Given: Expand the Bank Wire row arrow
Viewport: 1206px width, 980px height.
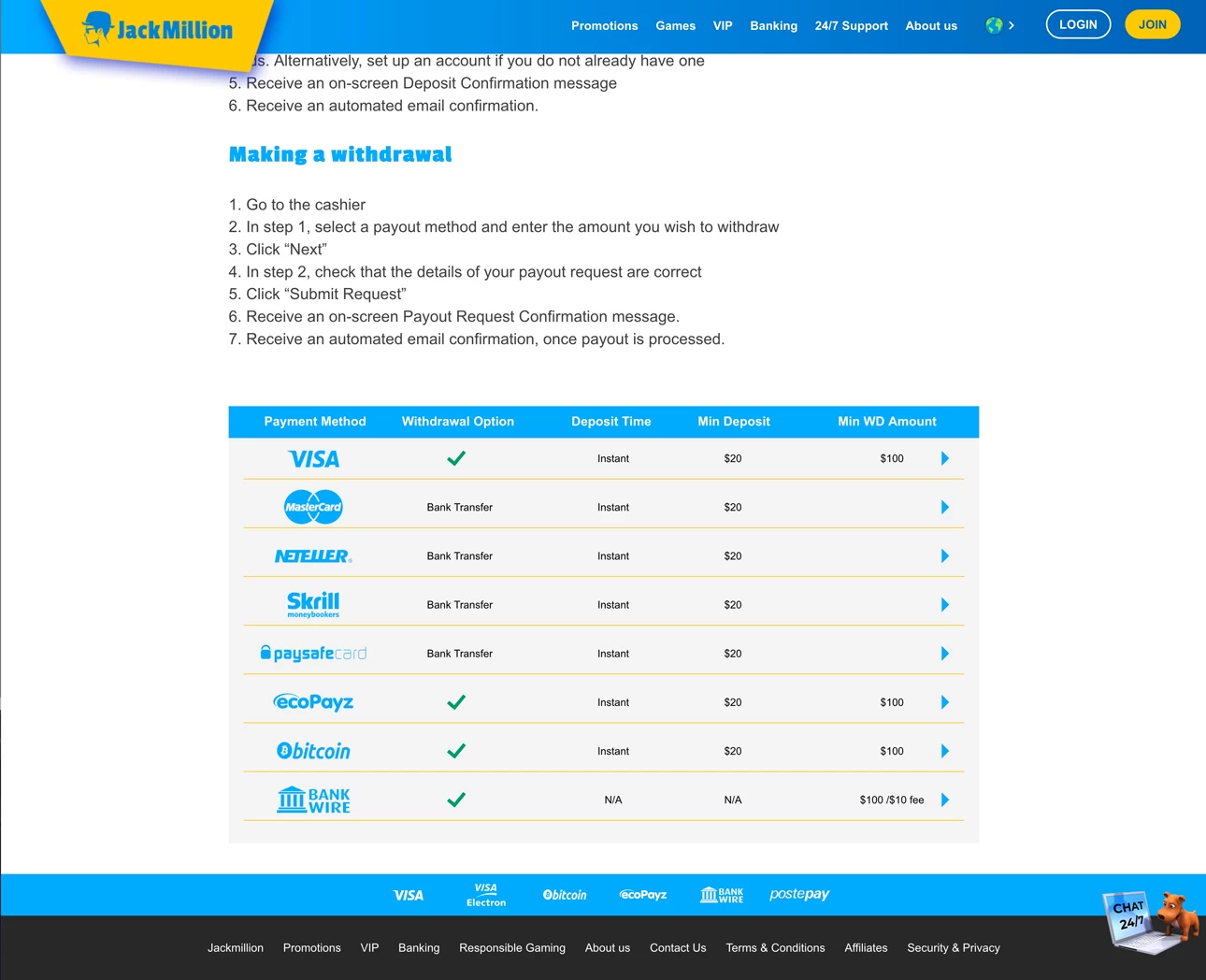Looking at the screenshot, I should click(945, 800).
